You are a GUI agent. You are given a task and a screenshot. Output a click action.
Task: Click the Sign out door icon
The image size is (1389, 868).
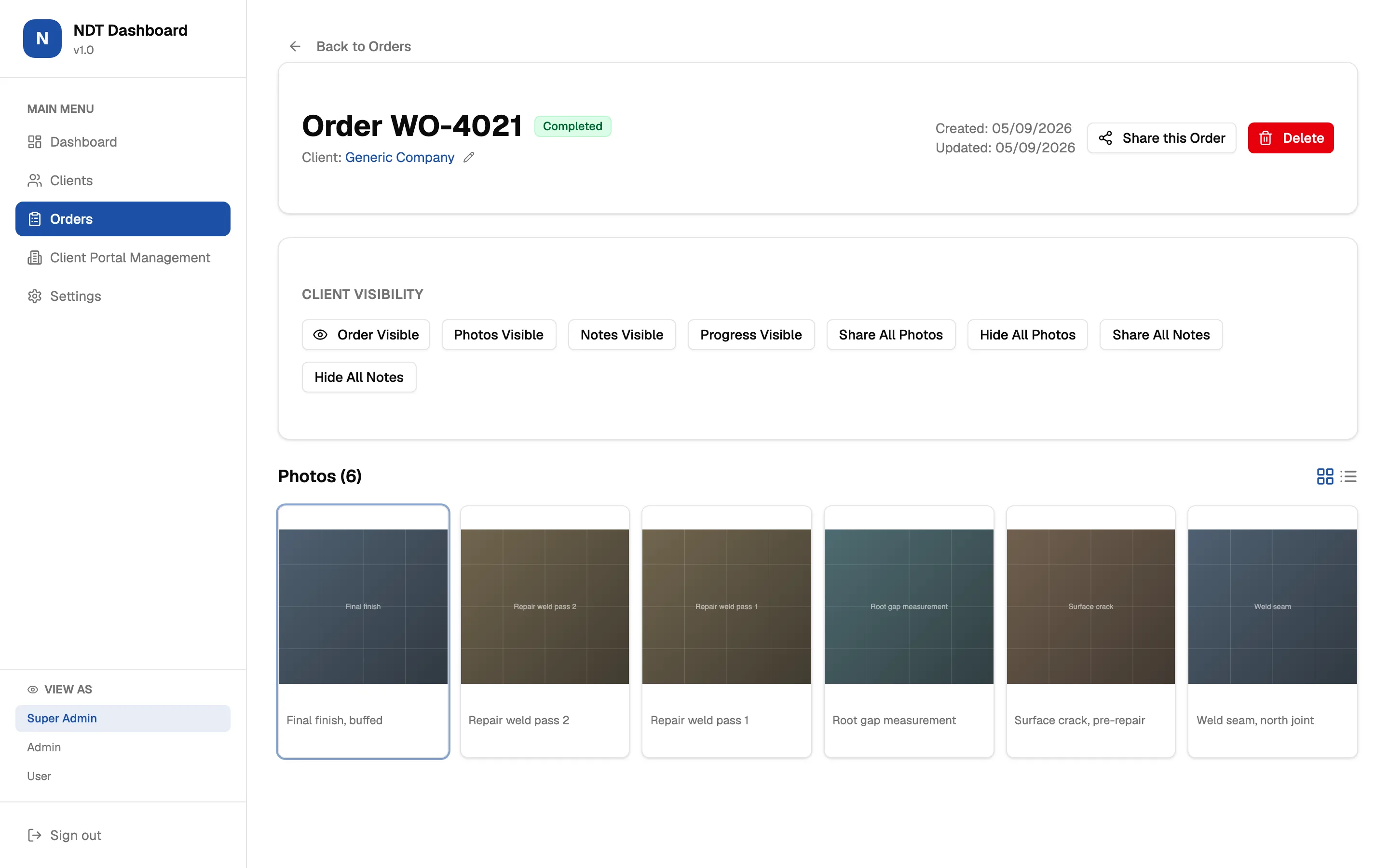point(34,835)
